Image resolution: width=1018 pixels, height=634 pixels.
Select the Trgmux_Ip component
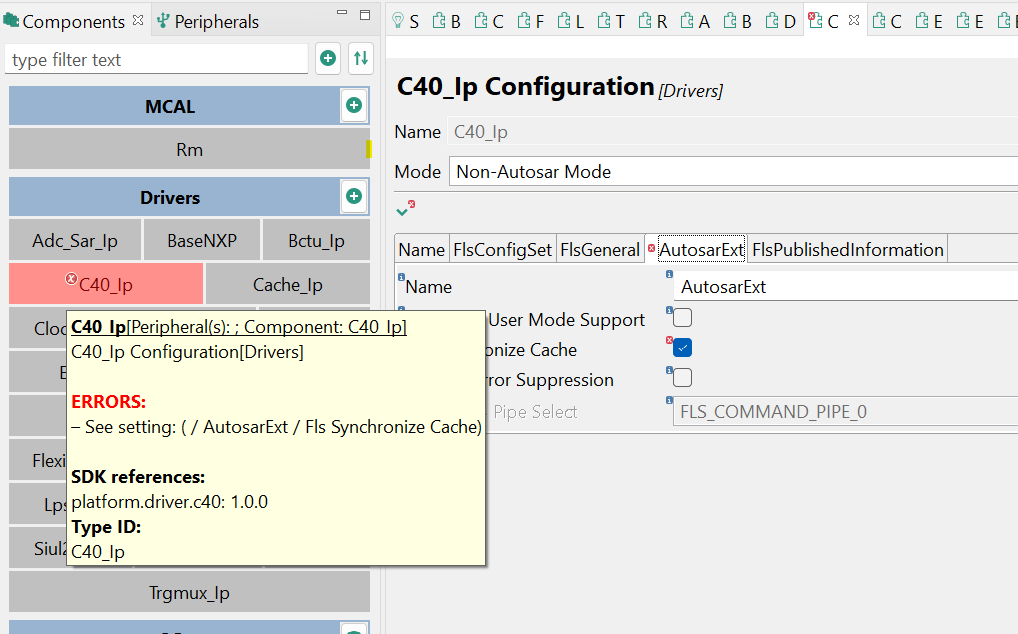pyautogui.click(x=189, y=591)
